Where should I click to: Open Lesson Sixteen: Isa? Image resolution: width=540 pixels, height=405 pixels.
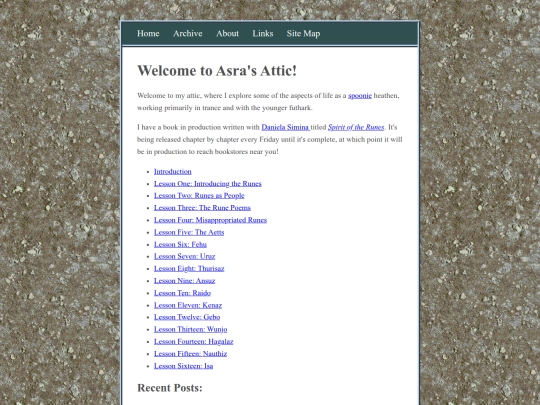(x=184, y=366)
